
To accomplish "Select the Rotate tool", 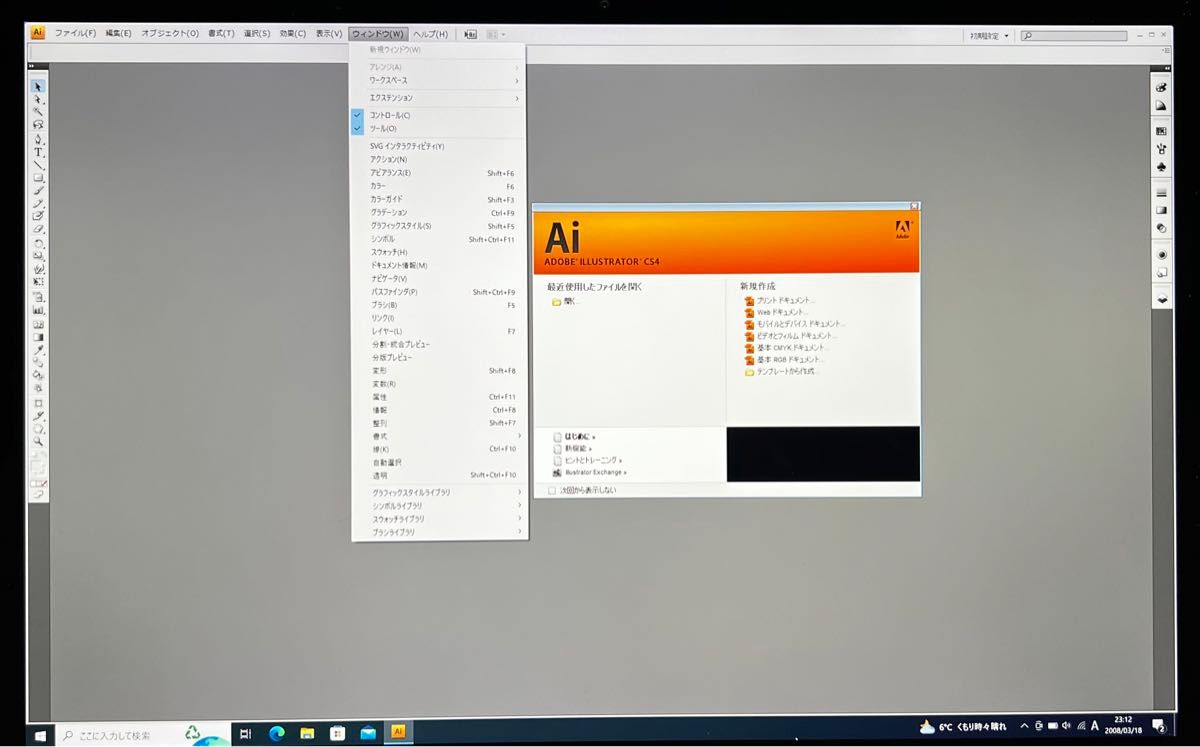I will pyautogui.click(x=38, y=243).
